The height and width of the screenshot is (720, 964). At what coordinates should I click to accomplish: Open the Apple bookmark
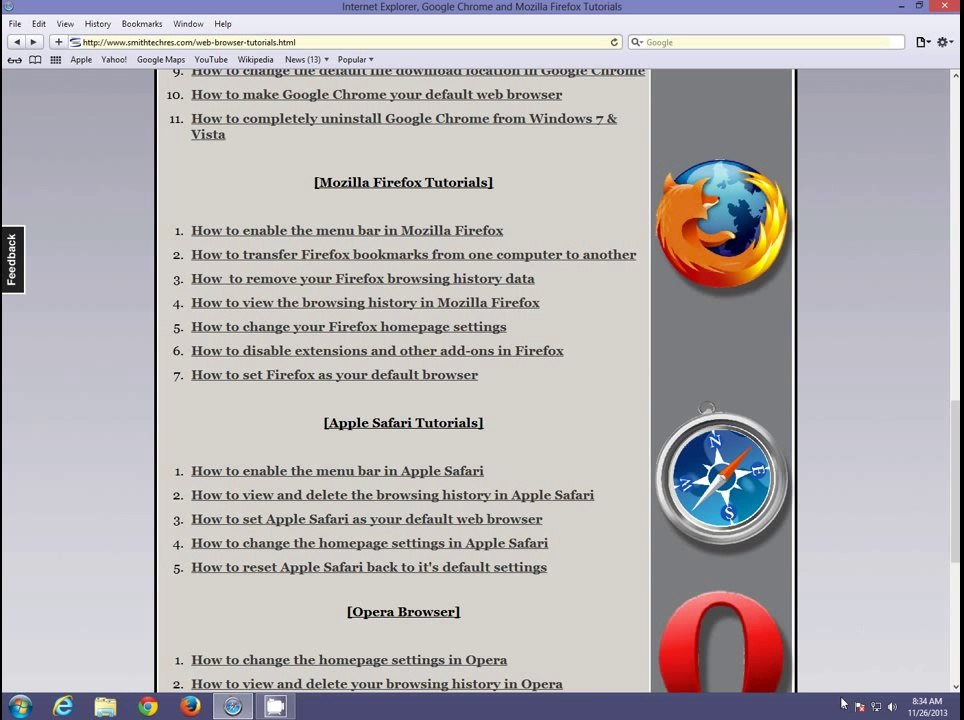tap(81, 60)
